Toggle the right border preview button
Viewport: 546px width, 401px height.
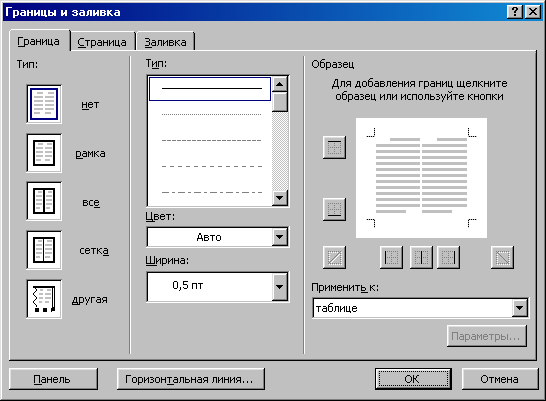(448, 258)
